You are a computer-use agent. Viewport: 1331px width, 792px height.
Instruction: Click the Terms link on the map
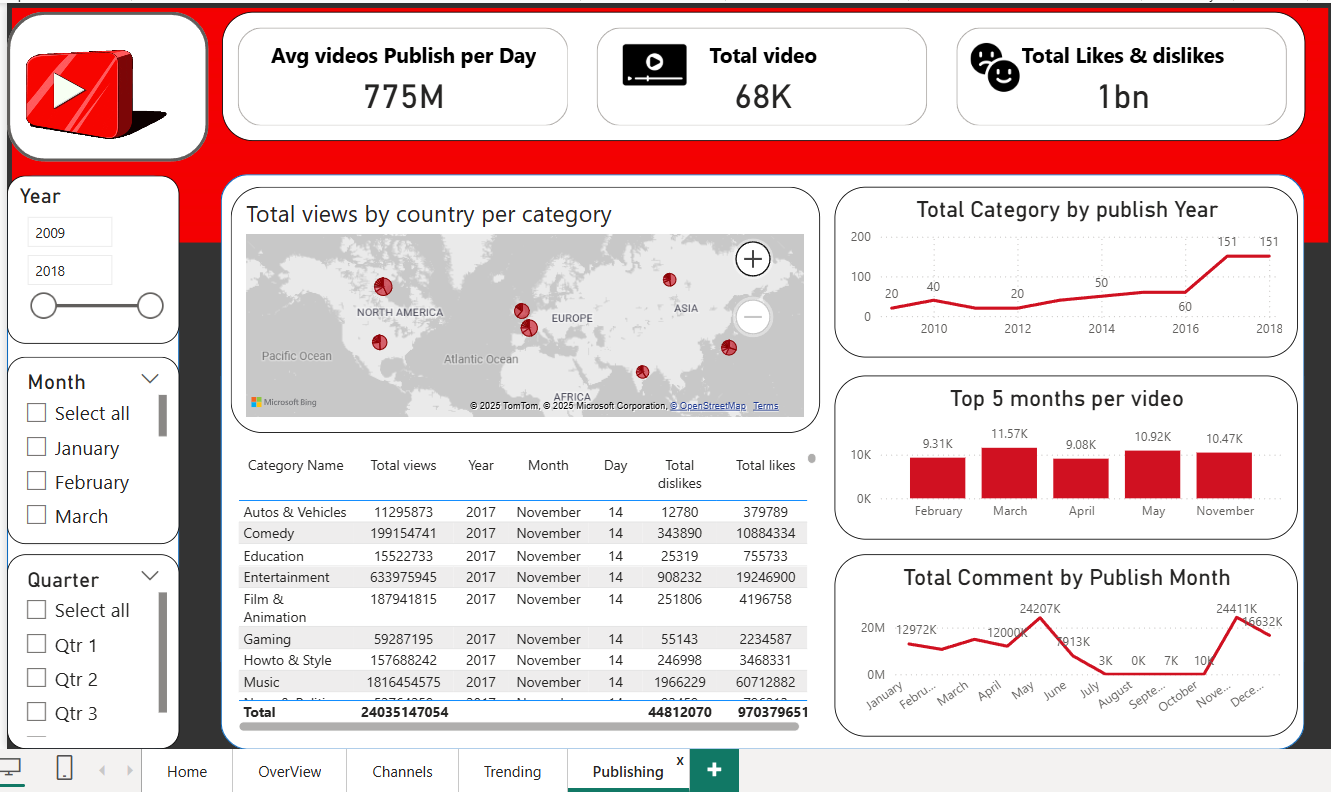(x=765, y=406)
